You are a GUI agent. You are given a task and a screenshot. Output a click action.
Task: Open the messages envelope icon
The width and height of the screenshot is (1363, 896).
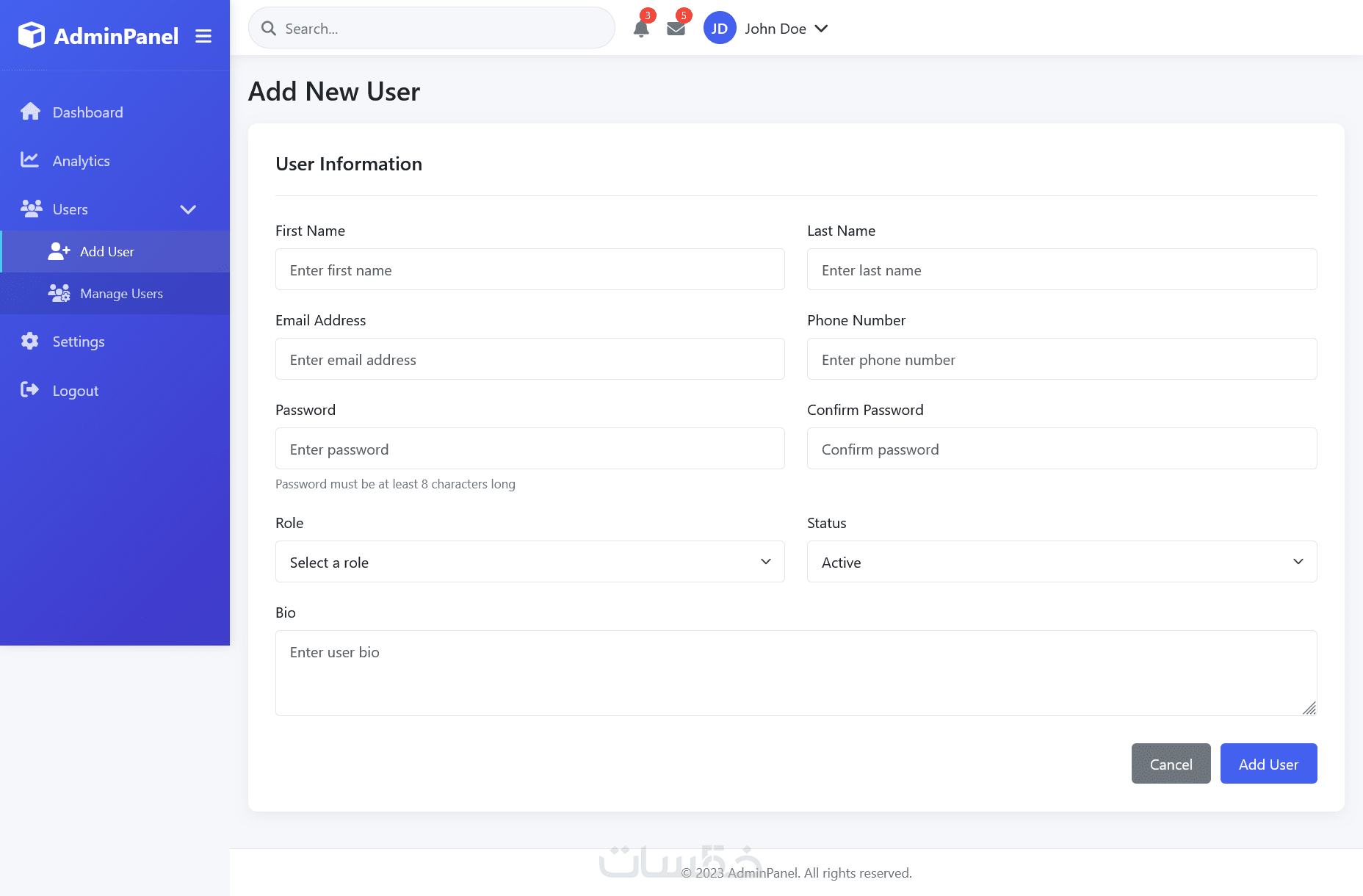point(676,29)
